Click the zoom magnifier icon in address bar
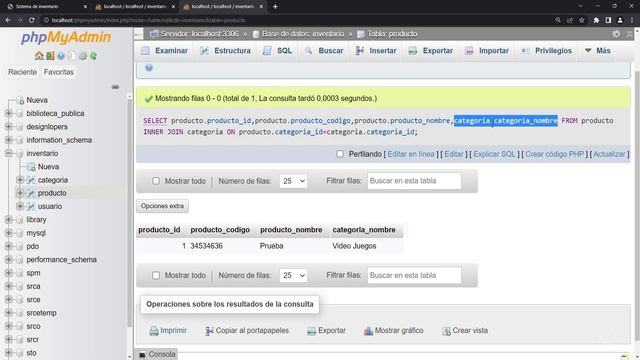640x360 pixels. tap(558, 20)
